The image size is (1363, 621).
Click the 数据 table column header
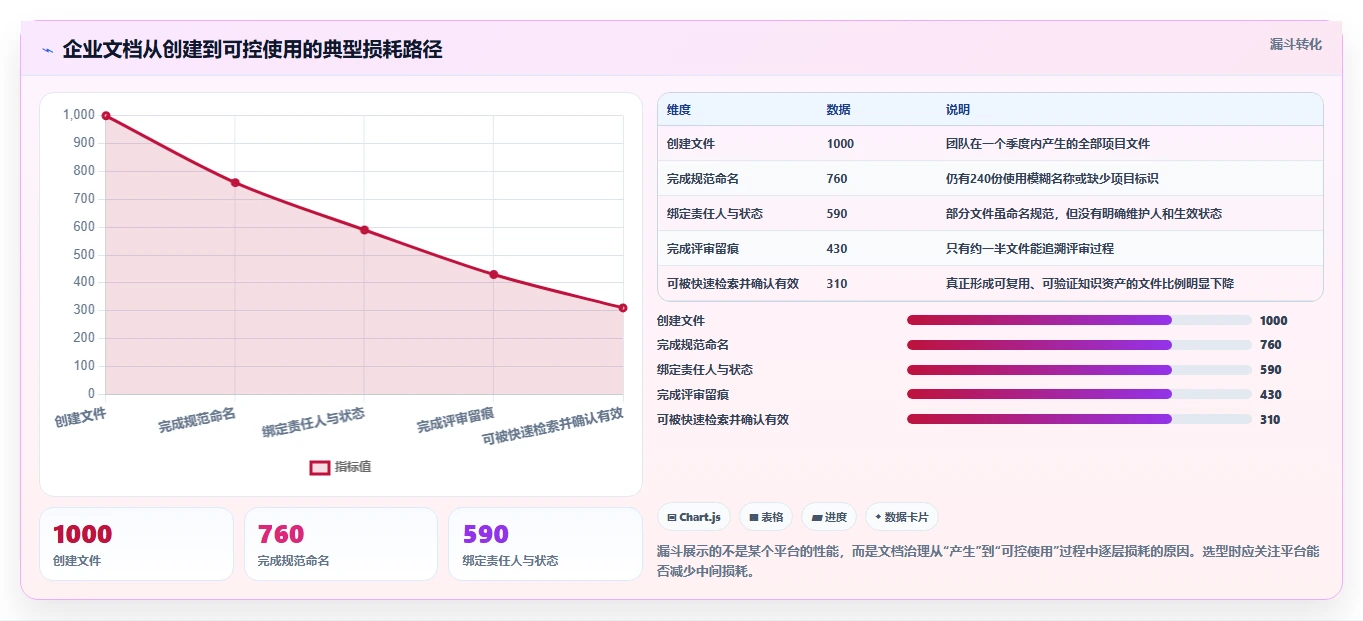point(839,110)
